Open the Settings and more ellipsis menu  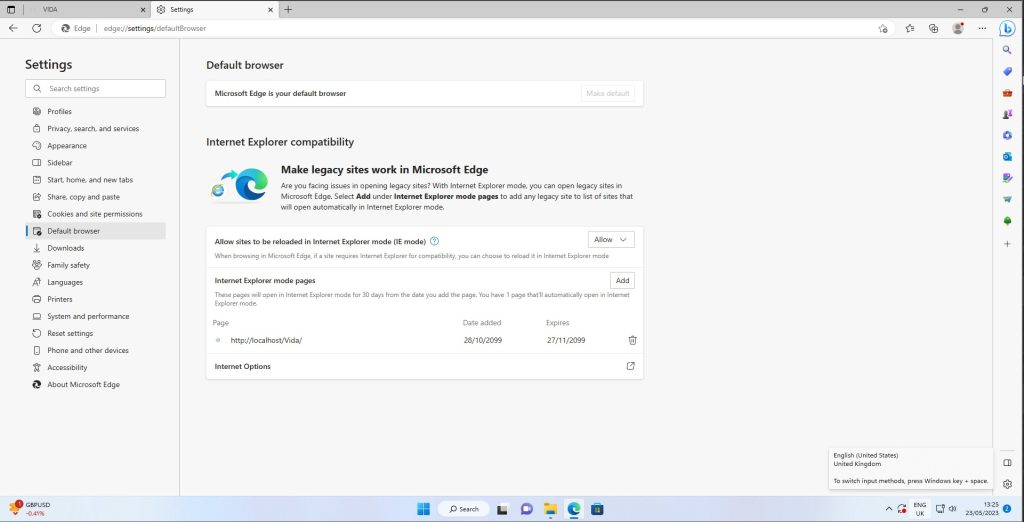[x=982, y=29]
